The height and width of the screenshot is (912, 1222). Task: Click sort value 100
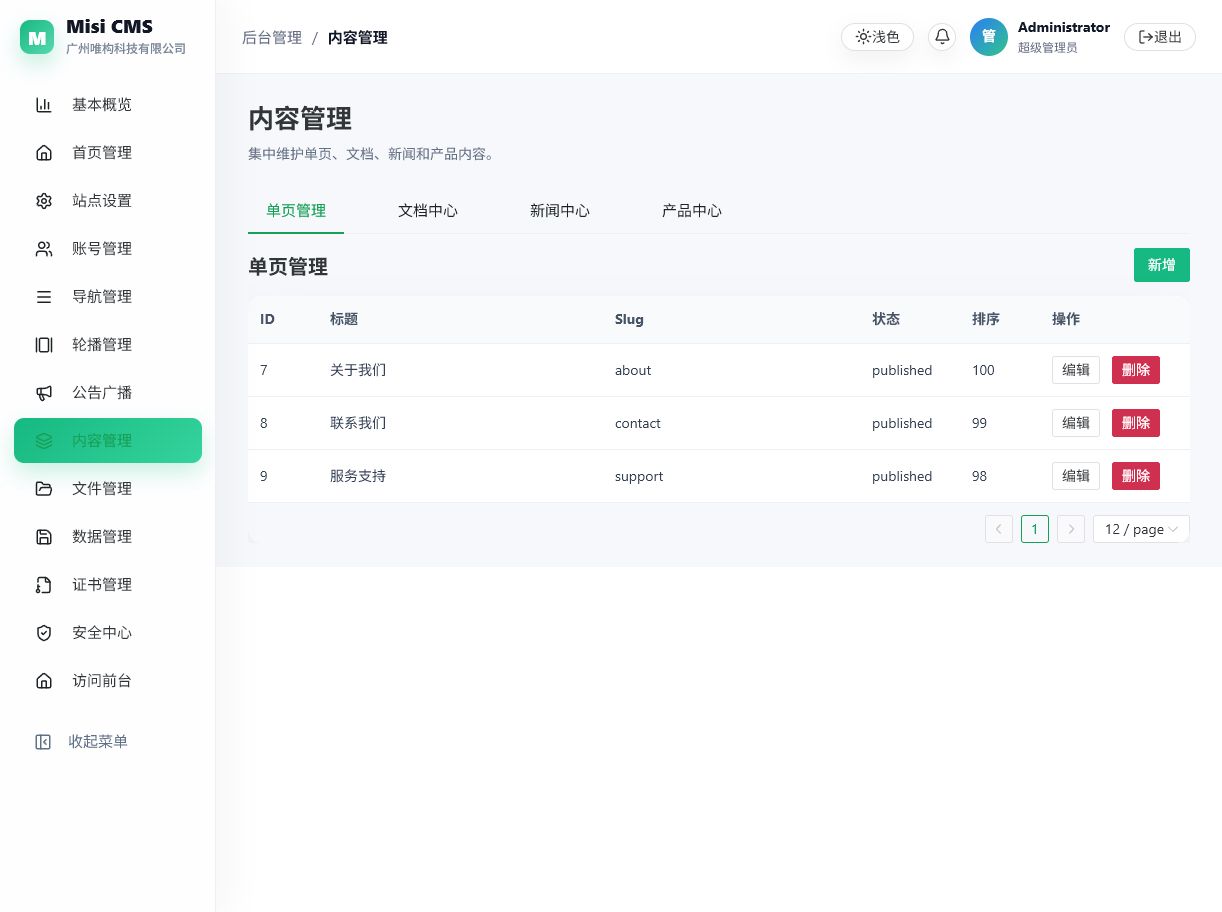983,370
